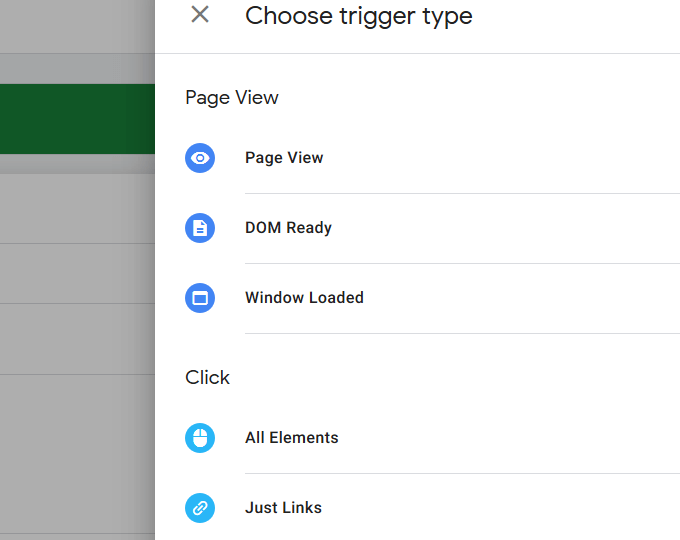The height and width of the screenshot is (540, 680).
Task: Click the Page View eye icon
Action: point(200,158)
